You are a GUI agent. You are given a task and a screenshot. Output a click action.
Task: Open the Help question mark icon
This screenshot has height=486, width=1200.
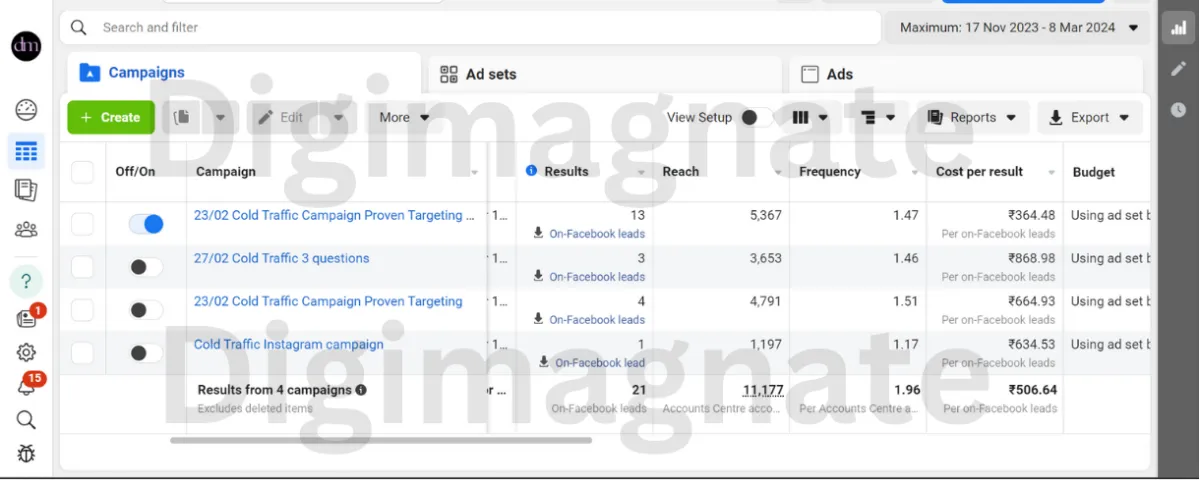pos(26,281)
